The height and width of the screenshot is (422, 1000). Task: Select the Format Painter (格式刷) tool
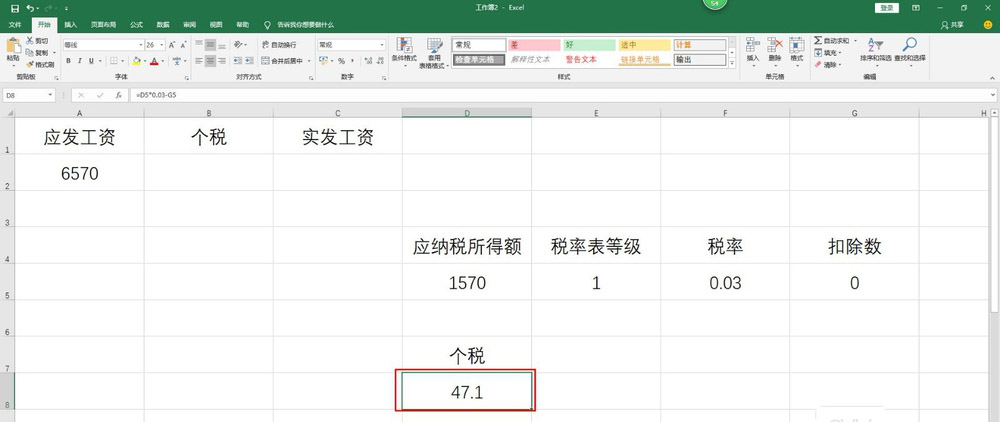(41, 64)
